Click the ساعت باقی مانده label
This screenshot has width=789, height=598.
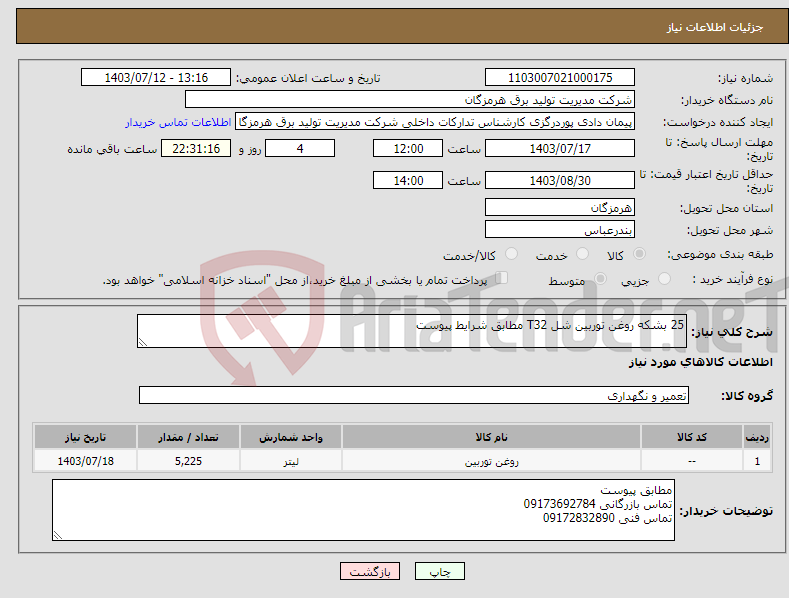(112, 150)
